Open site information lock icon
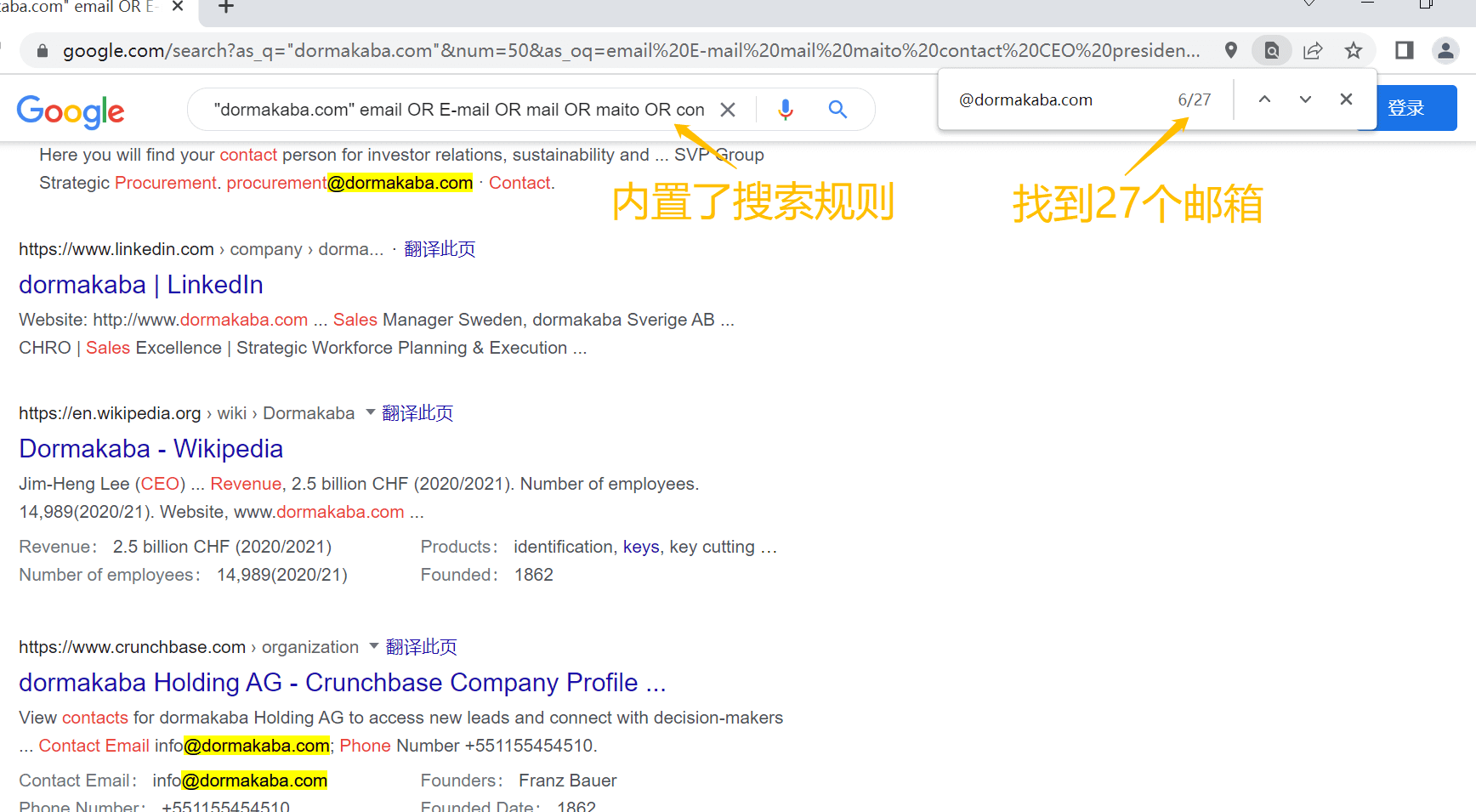The width and height of the screenshot is (1476, 812). click(43, 51)
